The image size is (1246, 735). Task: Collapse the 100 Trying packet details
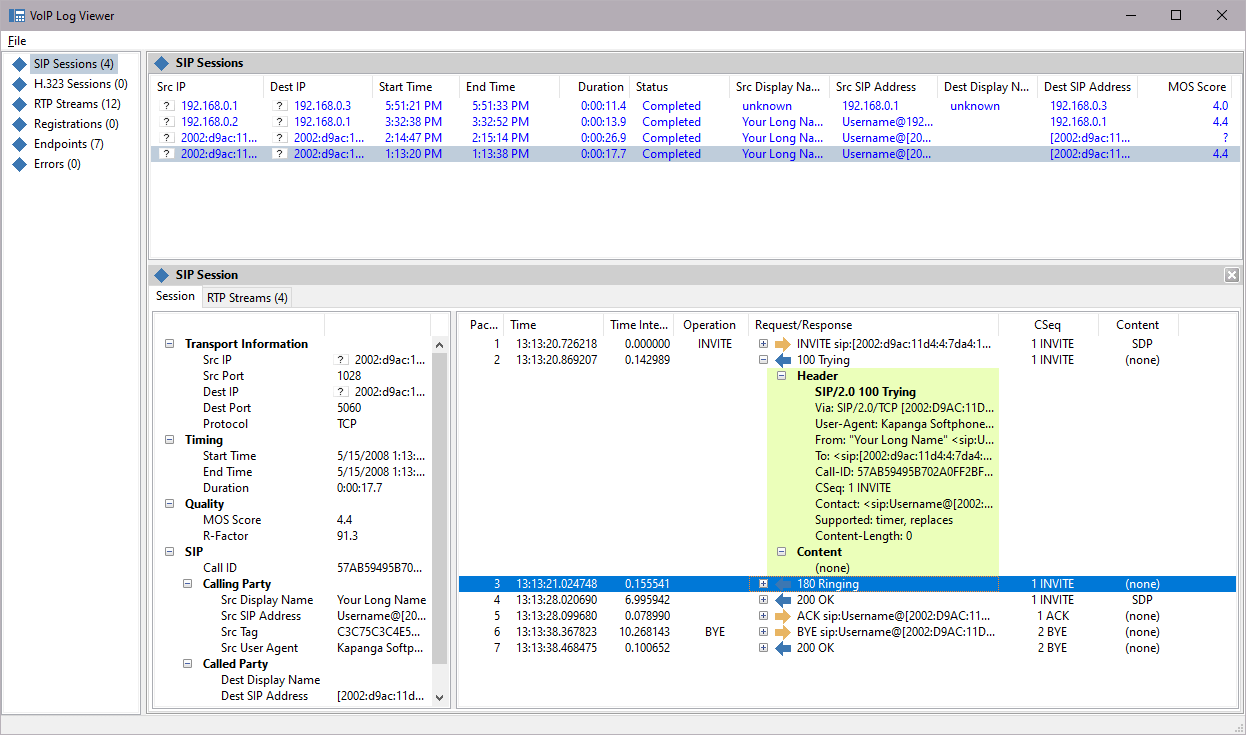click(763, 360)
